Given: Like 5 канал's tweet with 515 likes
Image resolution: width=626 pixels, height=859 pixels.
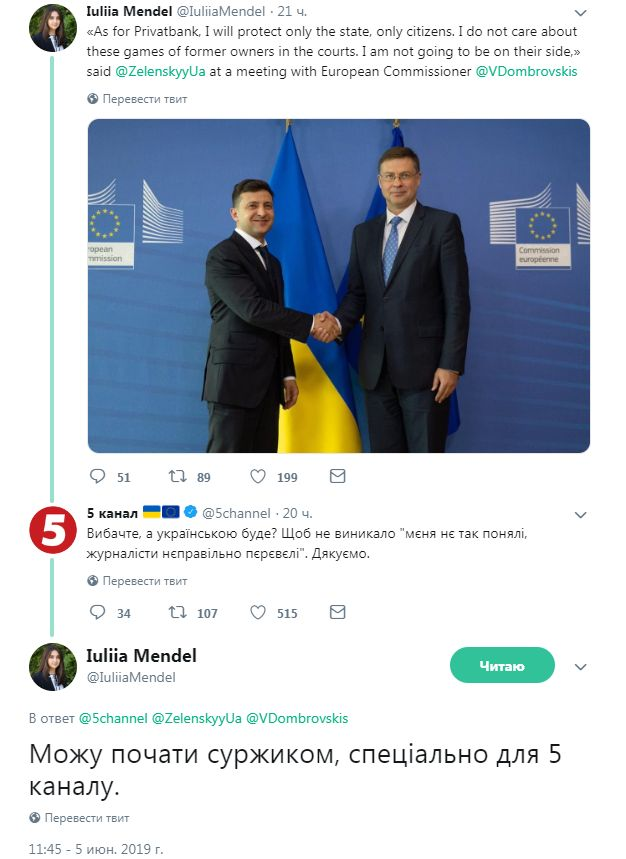Looking at the screenshot, I should [x=258, y=612].
